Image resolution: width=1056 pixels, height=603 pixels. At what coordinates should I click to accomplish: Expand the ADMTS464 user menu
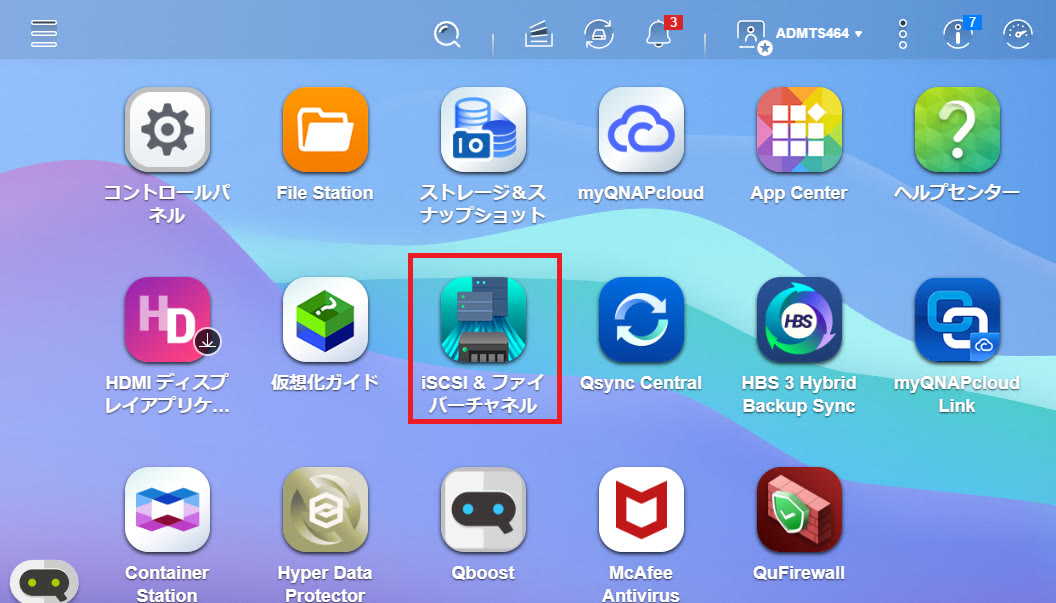click(x=818, y=33)
